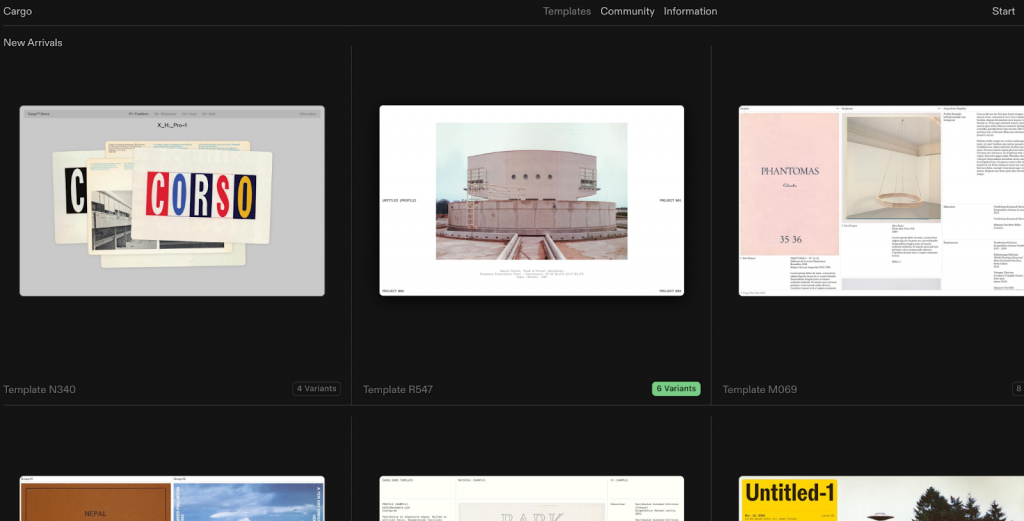
Task: Open the NEPAL template thumbnail
Action: coord(172,498)
